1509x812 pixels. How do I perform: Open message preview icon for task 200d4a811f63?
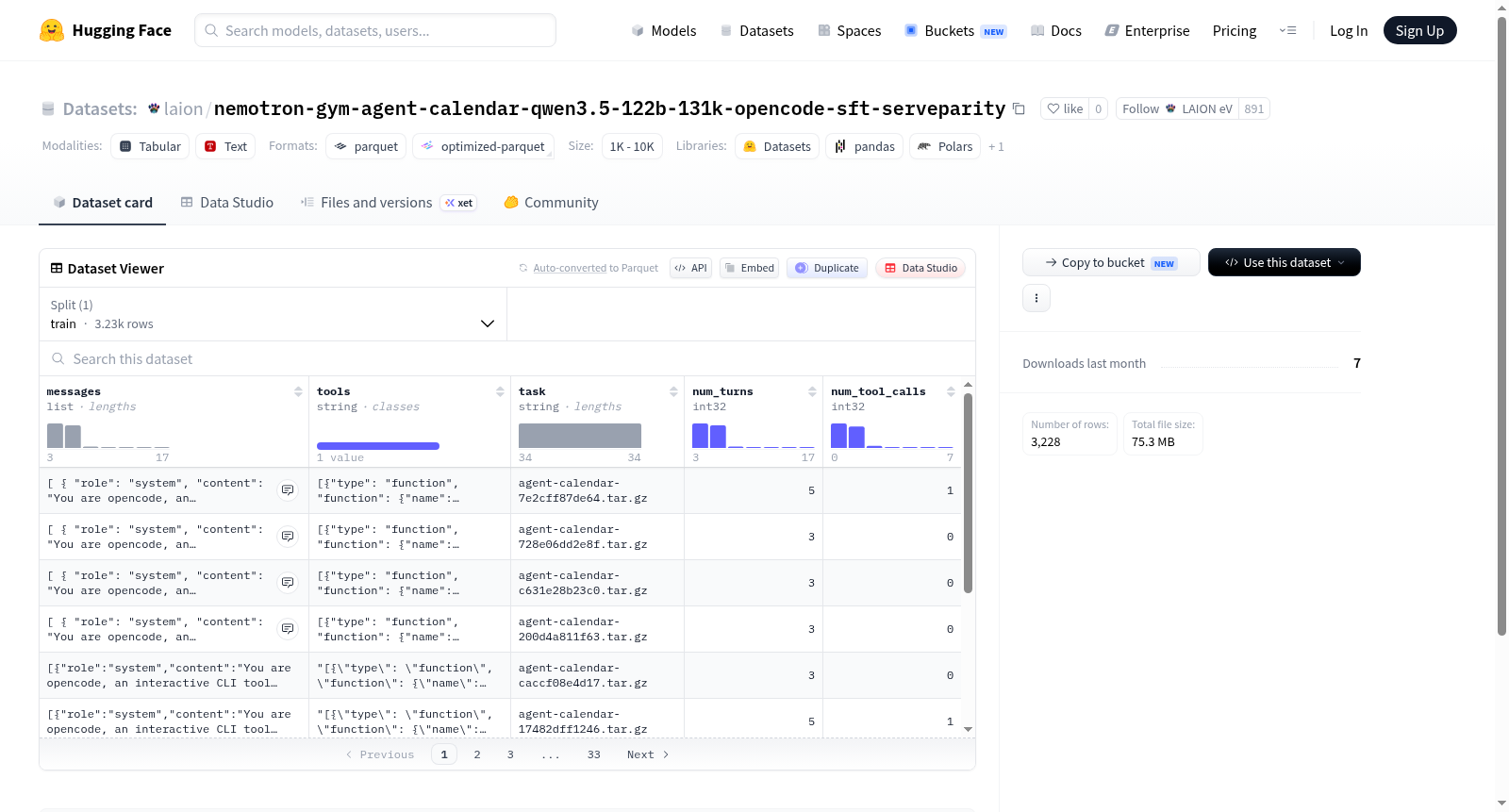coord(288,629)
